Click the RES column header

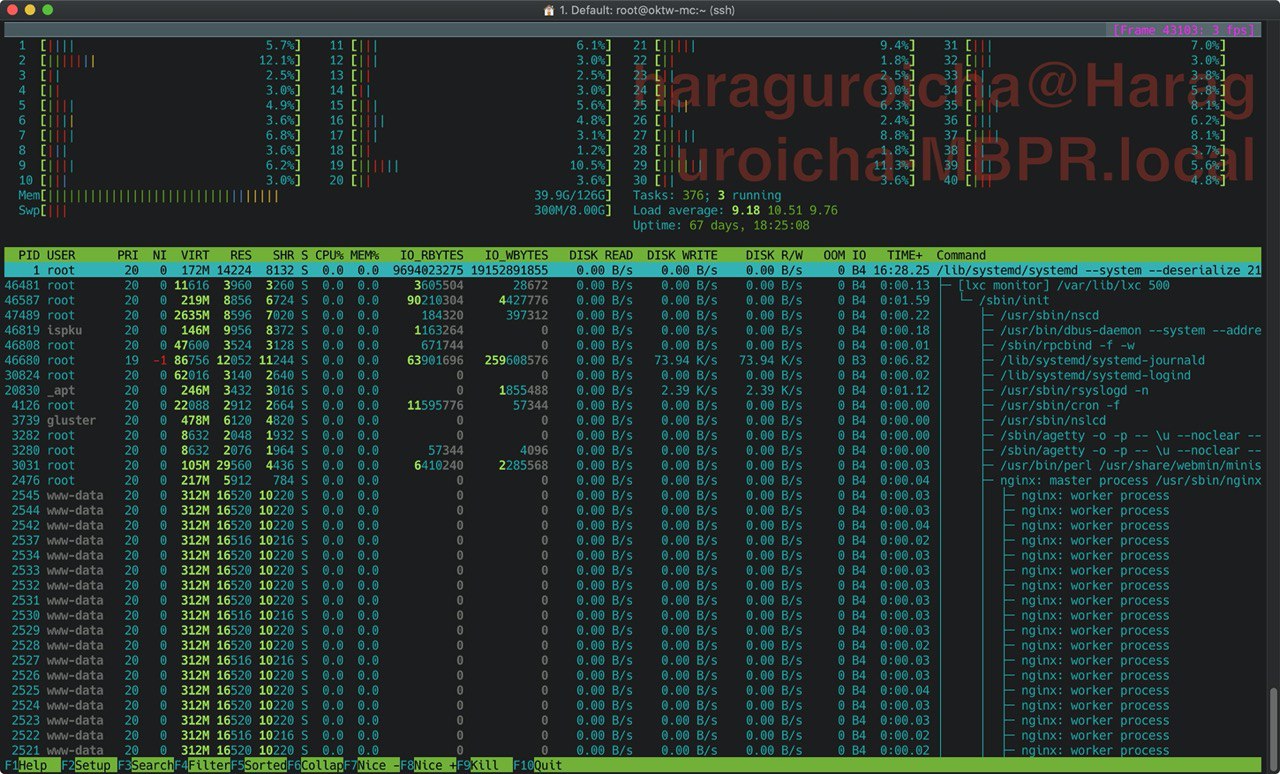pos(240,255)
